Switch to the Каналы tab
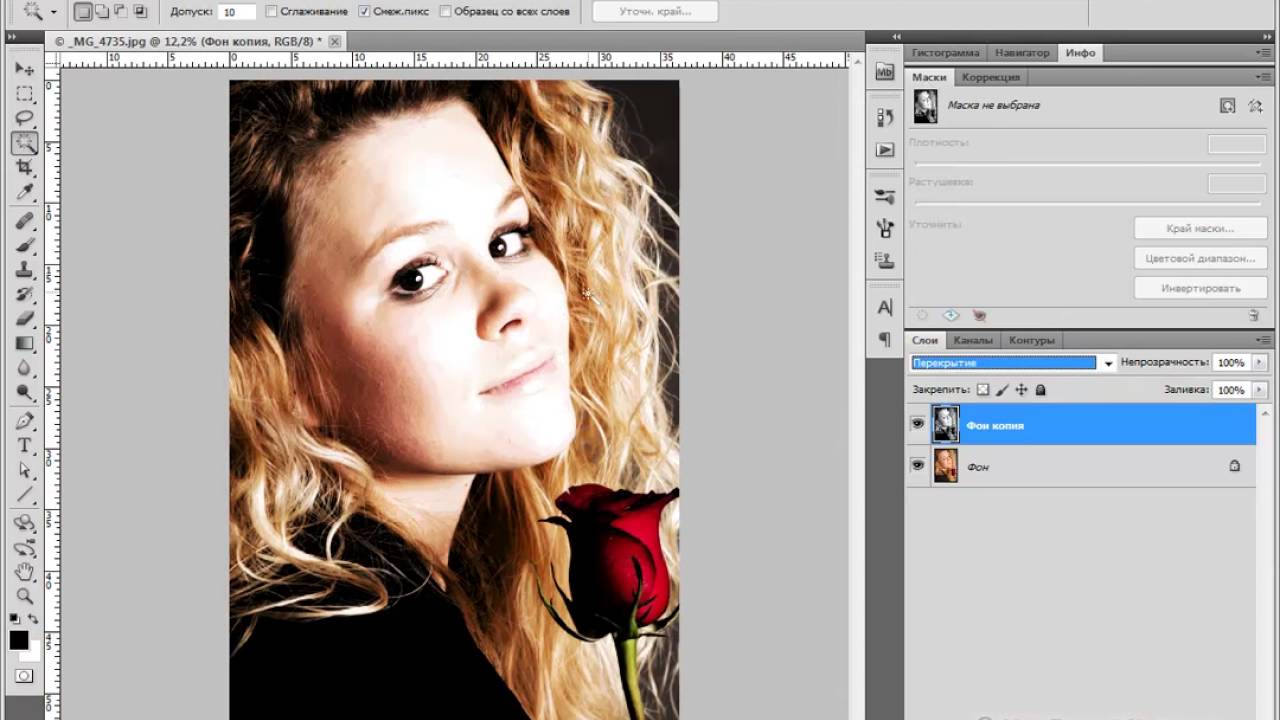The height and width of the screenshot is (720, 1280). 973,340
